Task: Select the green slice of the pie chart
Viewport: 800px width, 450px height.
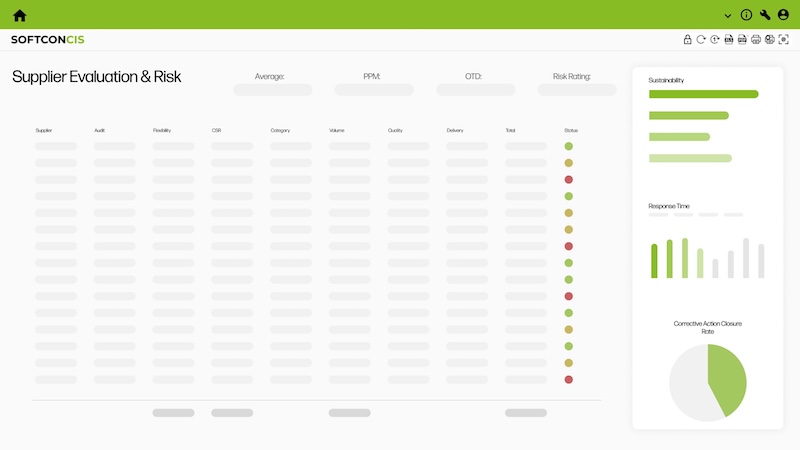Action: click(x=729, y=379)
